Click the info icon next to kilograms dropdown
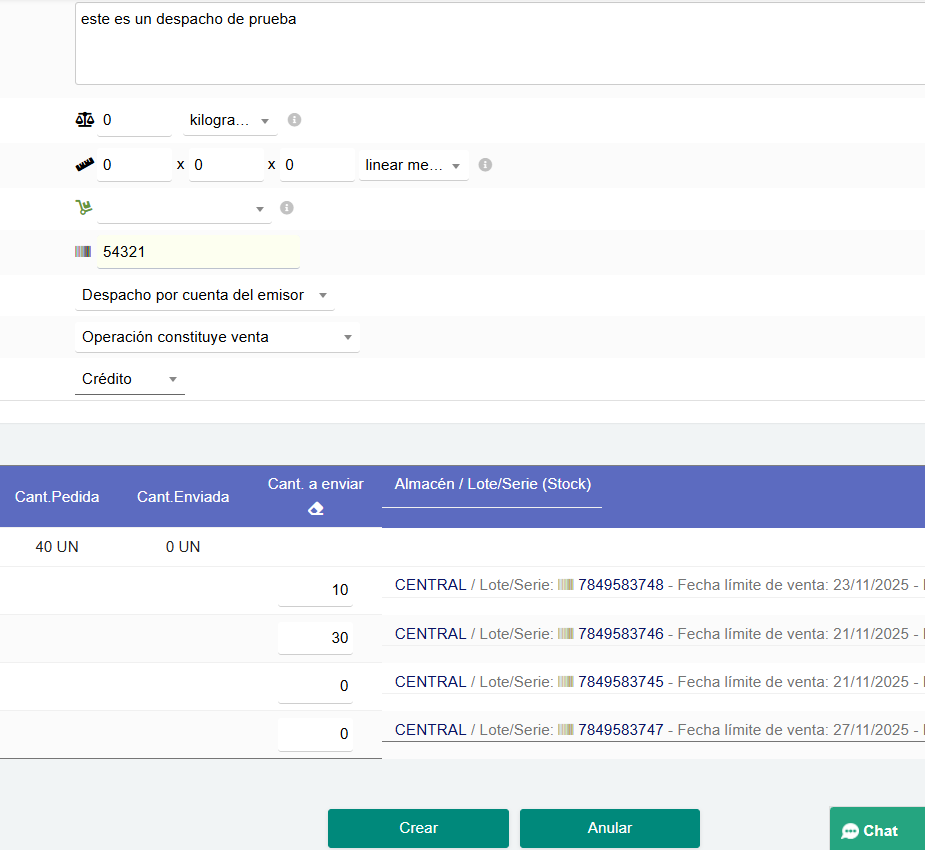The width and height of the screenshot is (925, 850). 294,120
